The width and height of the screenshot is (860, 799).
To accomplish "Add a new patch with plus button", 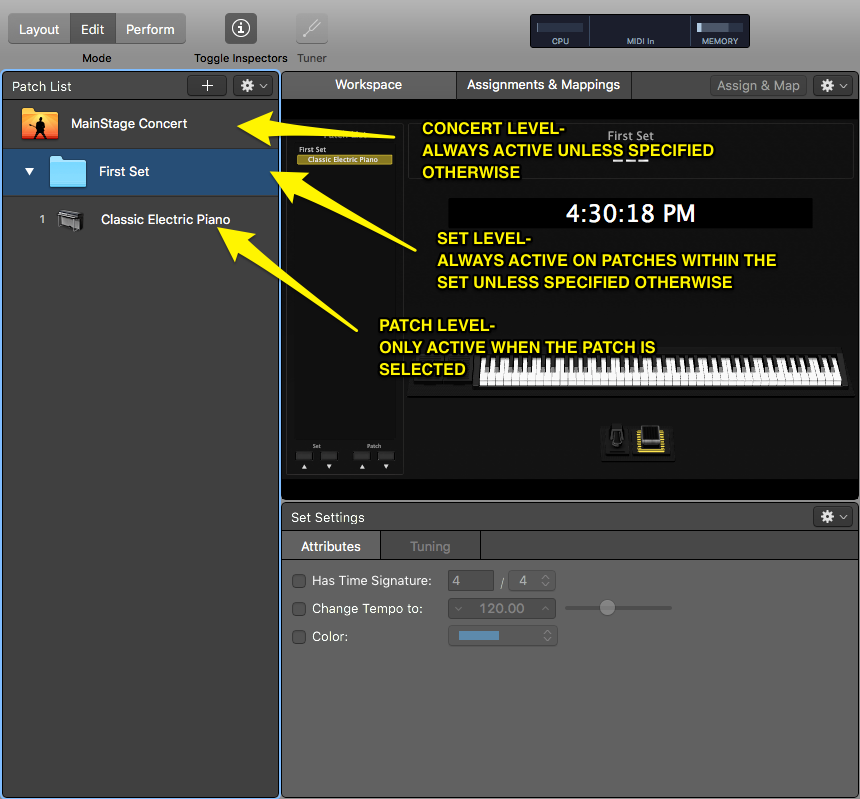I will 207,86.
